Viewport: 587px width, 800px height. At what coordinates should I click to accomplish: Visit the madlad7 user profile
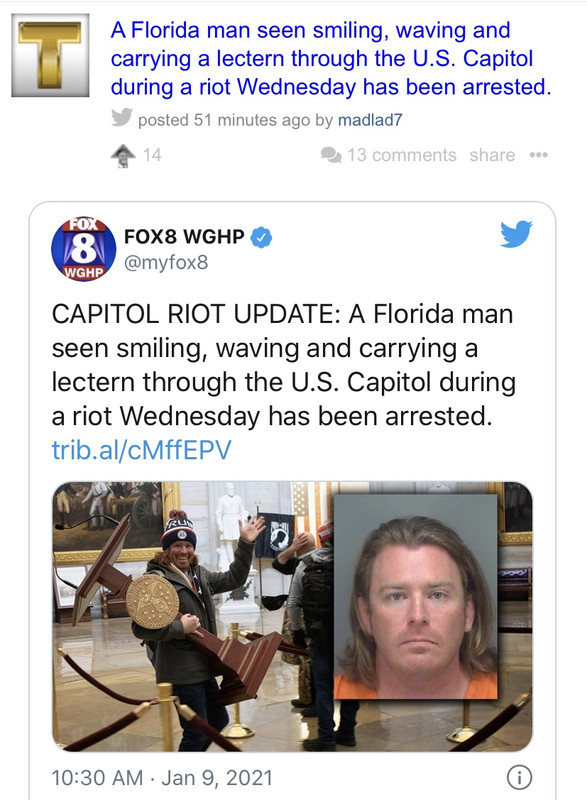click(x=370, y=120)
